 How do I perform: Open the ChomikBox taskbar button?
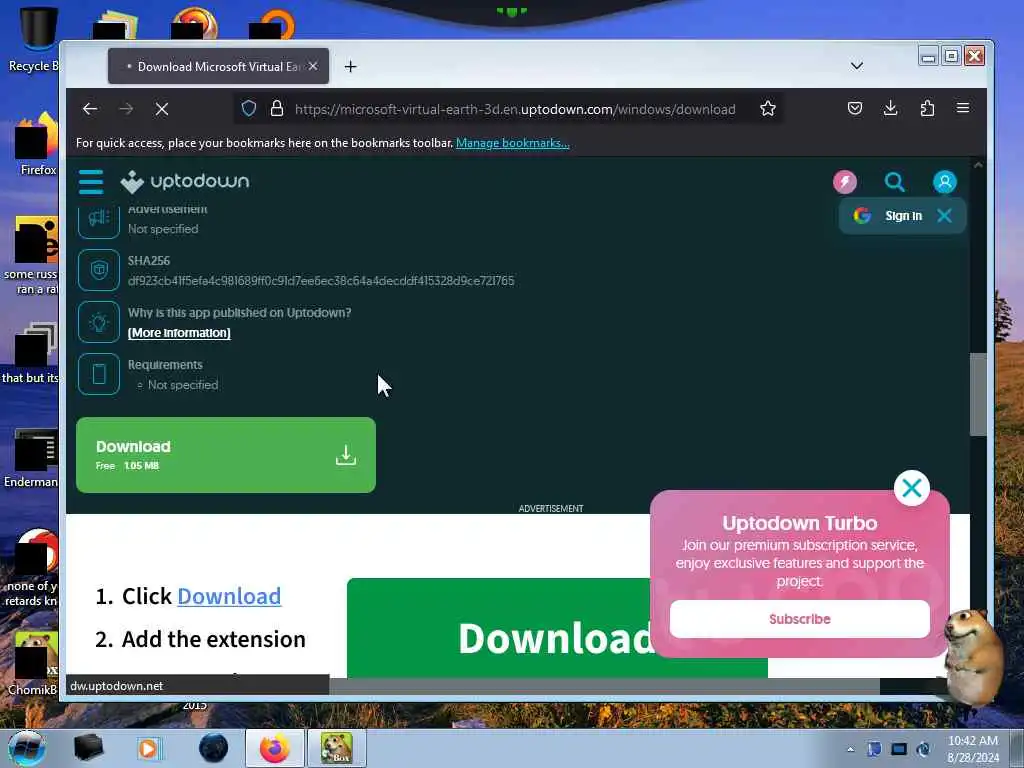pyautogui.click(x=336, y=748)
